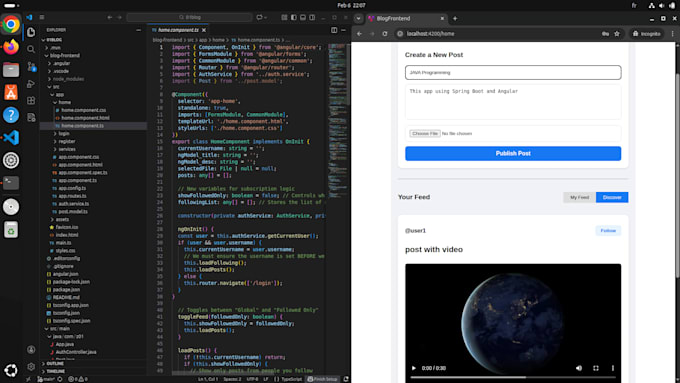Expand the assets folder
The width and height of the screenshot is (680, 383).
(x=62, y=219)
